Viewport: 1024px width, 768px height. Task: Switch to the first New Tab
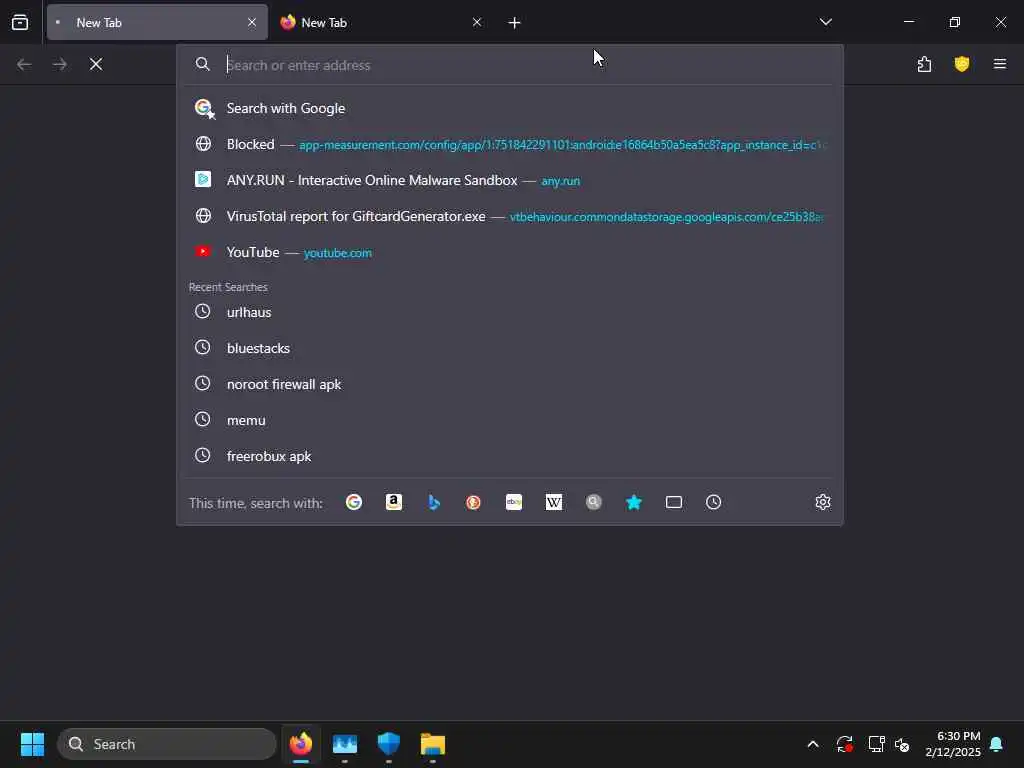click(x=157, y=22)
